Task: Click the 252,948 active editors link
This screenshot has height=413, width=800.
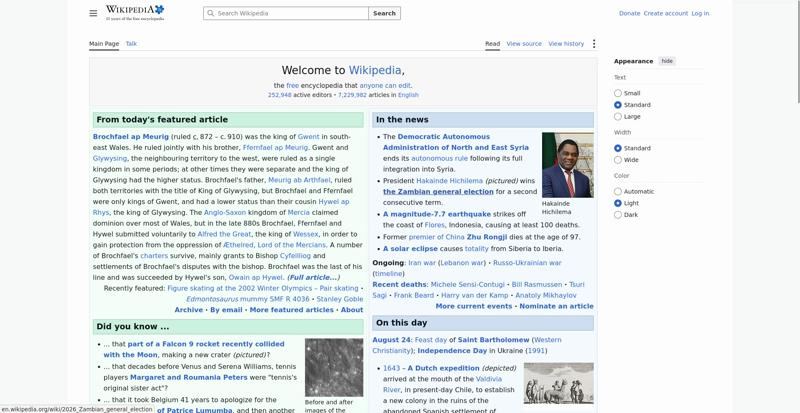Action: point(280,95)
